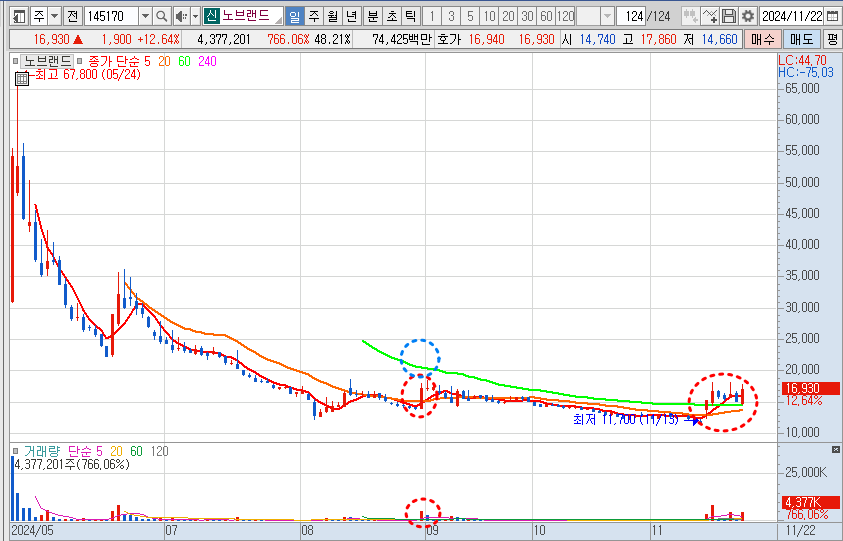The image size is (843, 541).
Task: Click the 전 button next to the code field
Action: pyautogui.click(x=73, y=16)
